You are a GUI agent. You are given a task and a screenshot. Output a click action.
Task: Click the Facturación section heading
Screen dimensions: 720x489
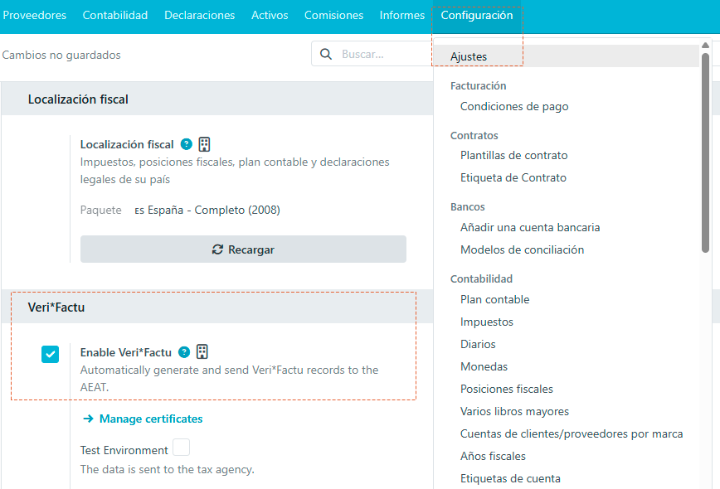click(x=478, y=86)
